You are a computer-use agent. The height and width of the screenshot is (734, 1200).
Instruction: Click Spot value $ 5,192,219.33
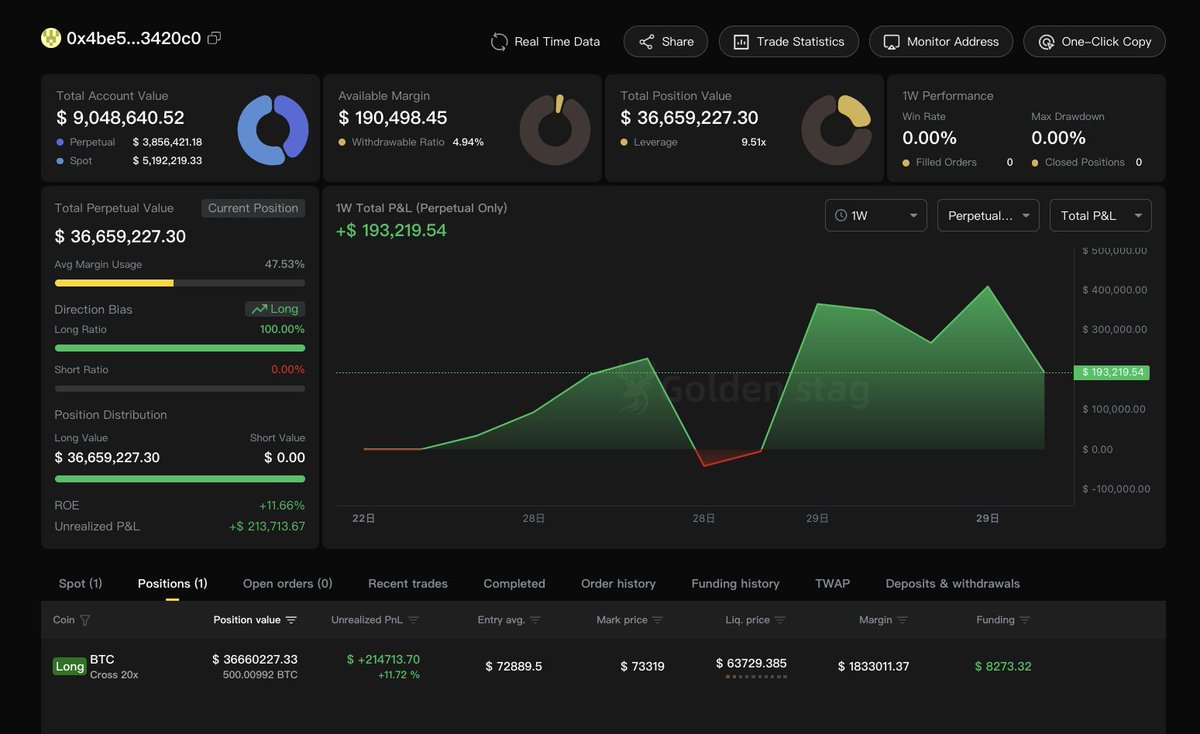pos(167,160)
